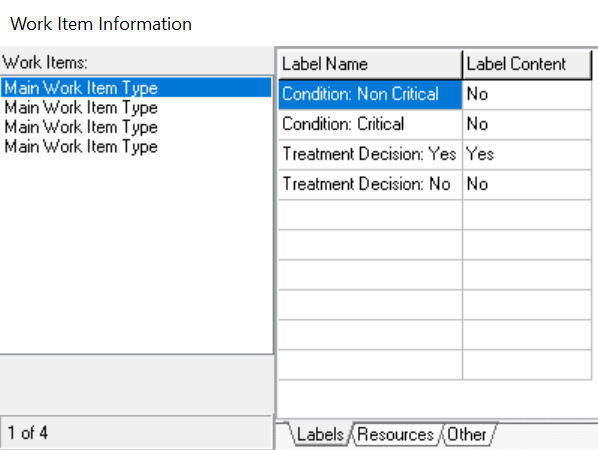The image size is (598, 450).
Task: Click the first empty Label Content cell
Action: (x=527, y=215)
